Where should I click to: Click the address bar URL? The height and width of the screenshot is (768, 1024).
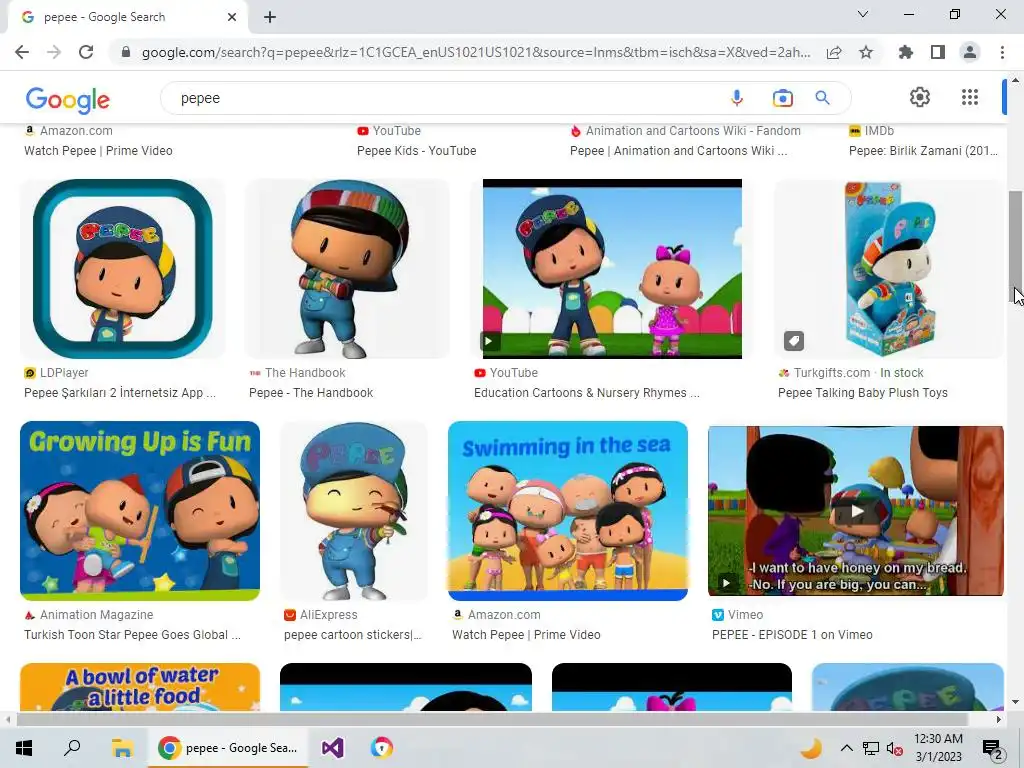coord(476,52)
